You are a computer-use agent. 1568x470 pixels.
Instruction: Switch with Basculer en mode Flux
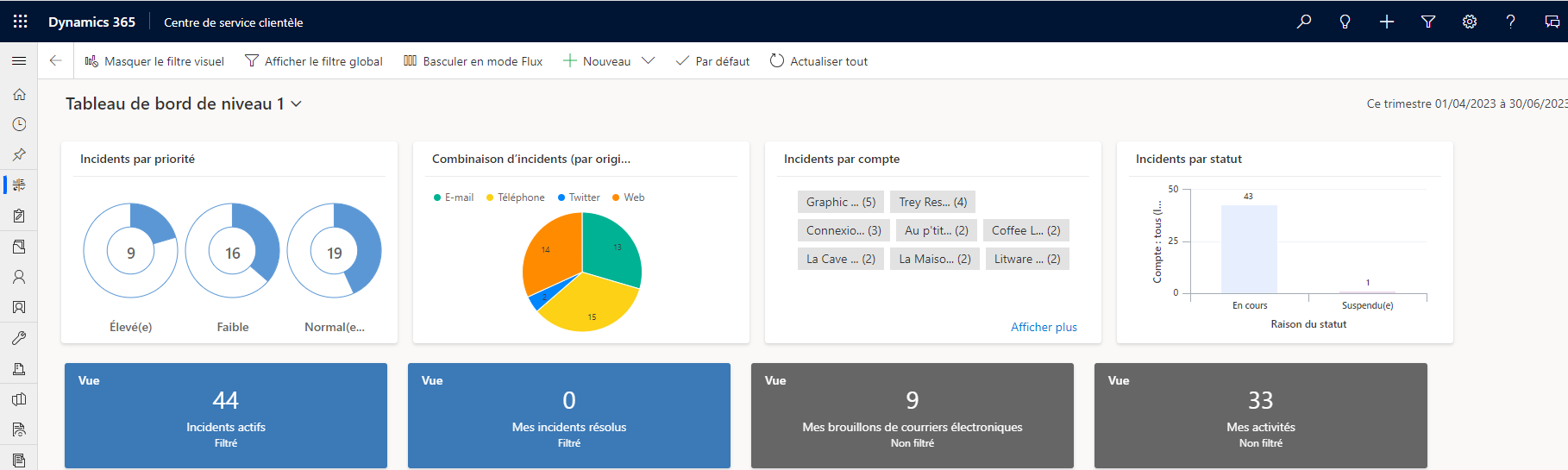(474, 61)
